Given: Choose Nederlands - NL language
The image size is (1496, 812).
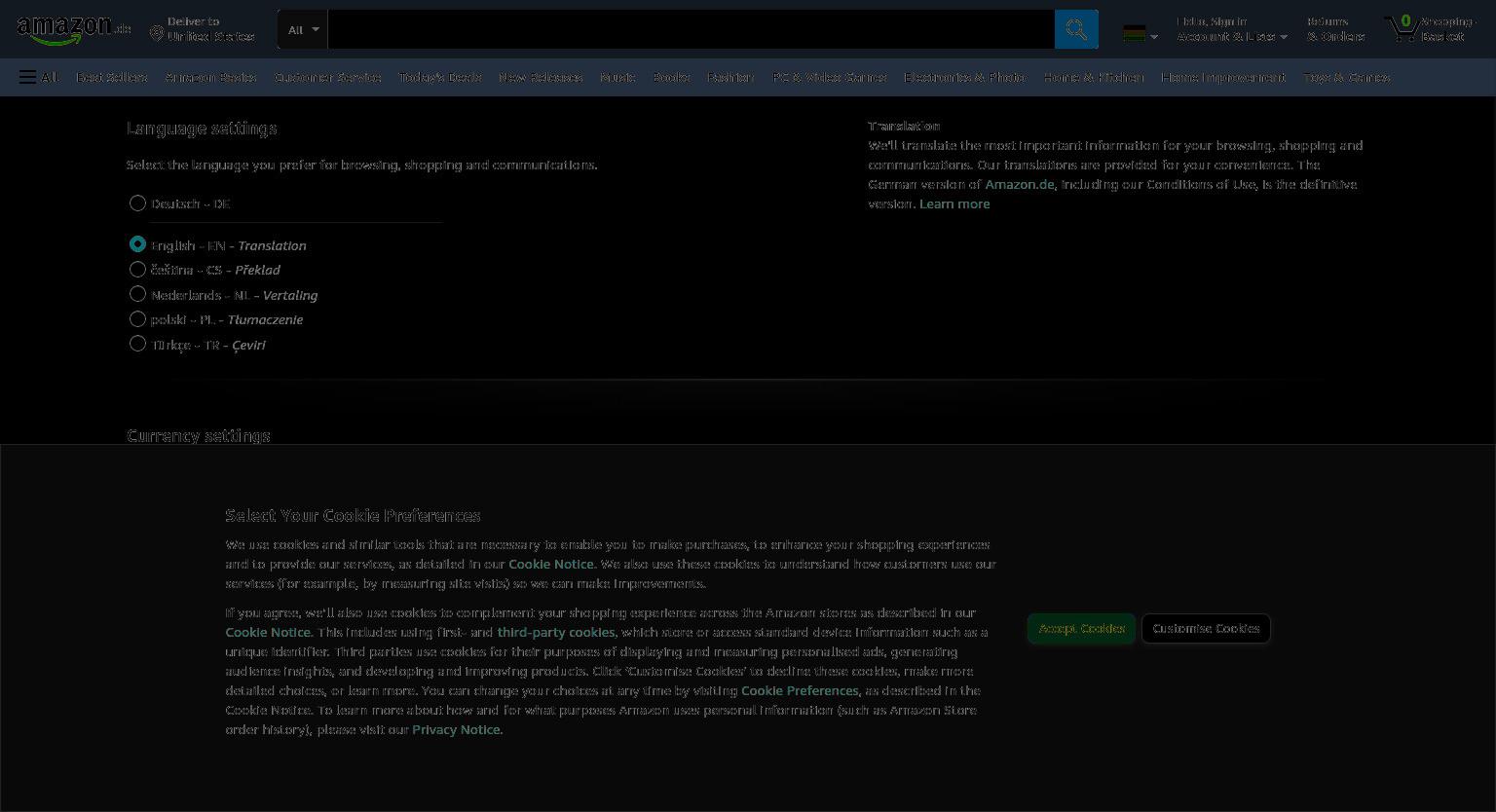Looking at the screenshot, I should pyautogui.click(x=137, y=294).
